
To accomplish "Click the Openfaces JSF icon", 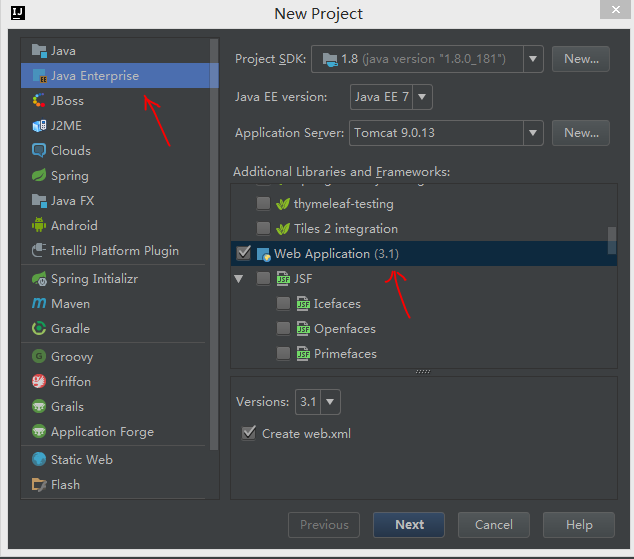I will (303, 329).
